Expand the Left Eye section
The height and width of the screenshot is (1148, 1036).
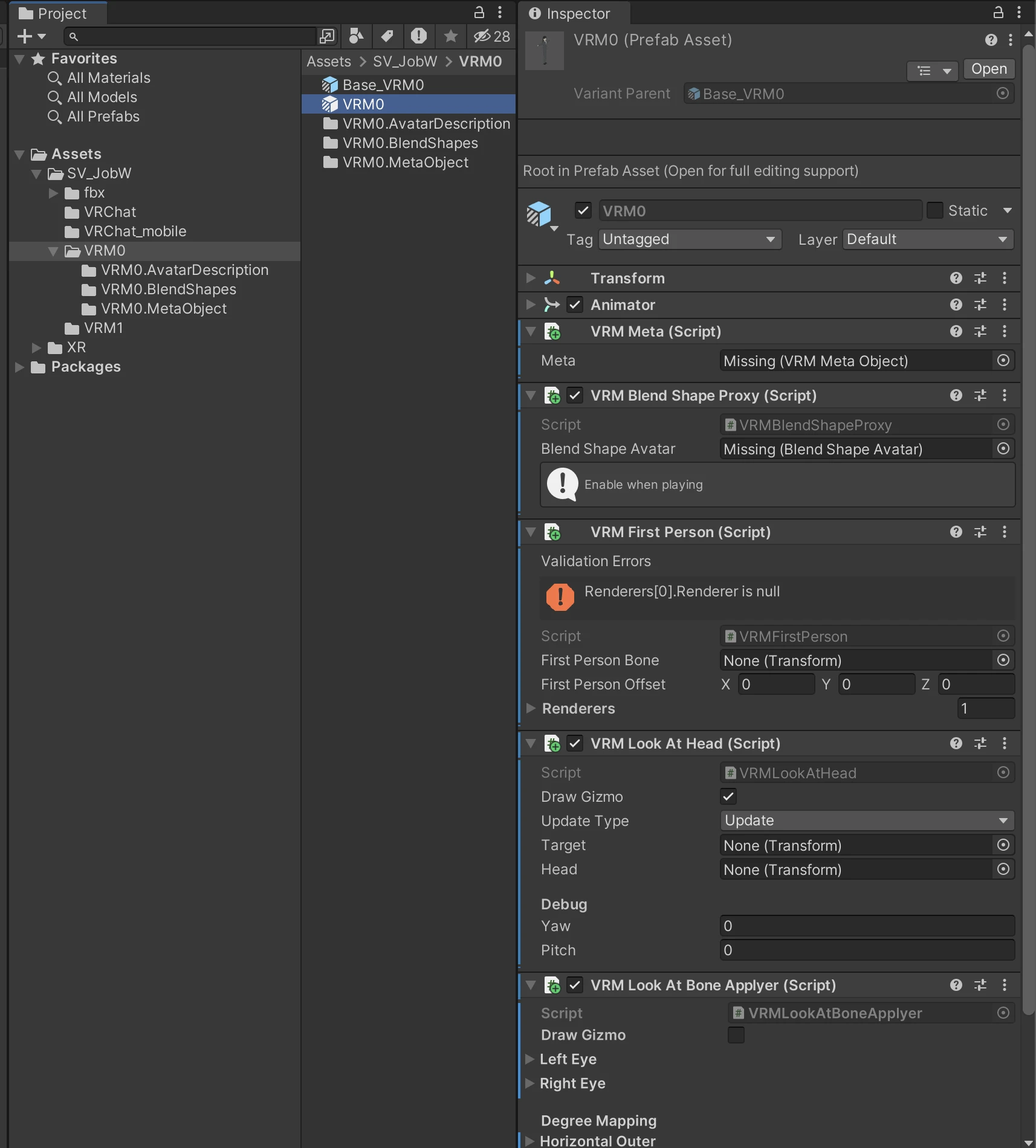529,1059
